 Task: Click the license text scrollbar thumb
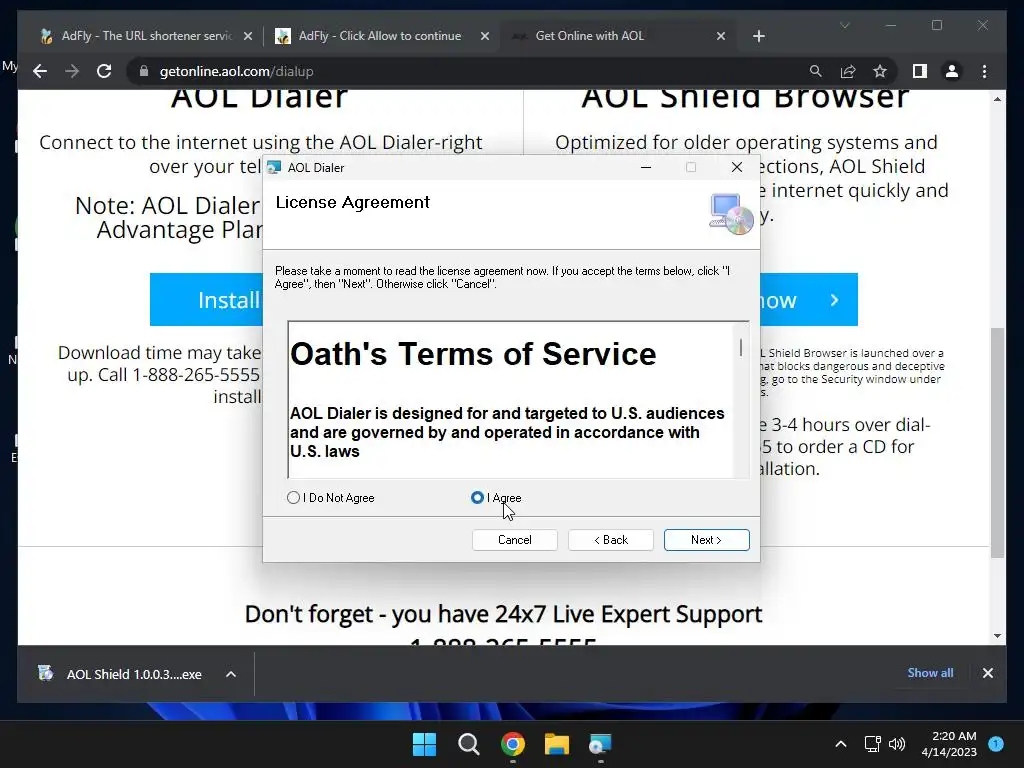pyautogui.click(x=741, y=347)
